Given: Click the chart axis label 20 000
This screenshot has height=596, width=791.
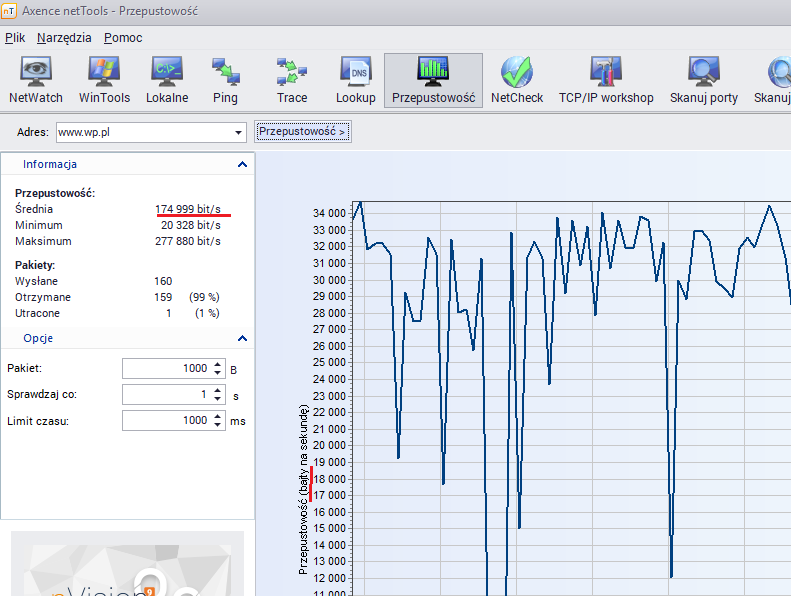Looking at the screenshot, I should (x=329, y=445).
